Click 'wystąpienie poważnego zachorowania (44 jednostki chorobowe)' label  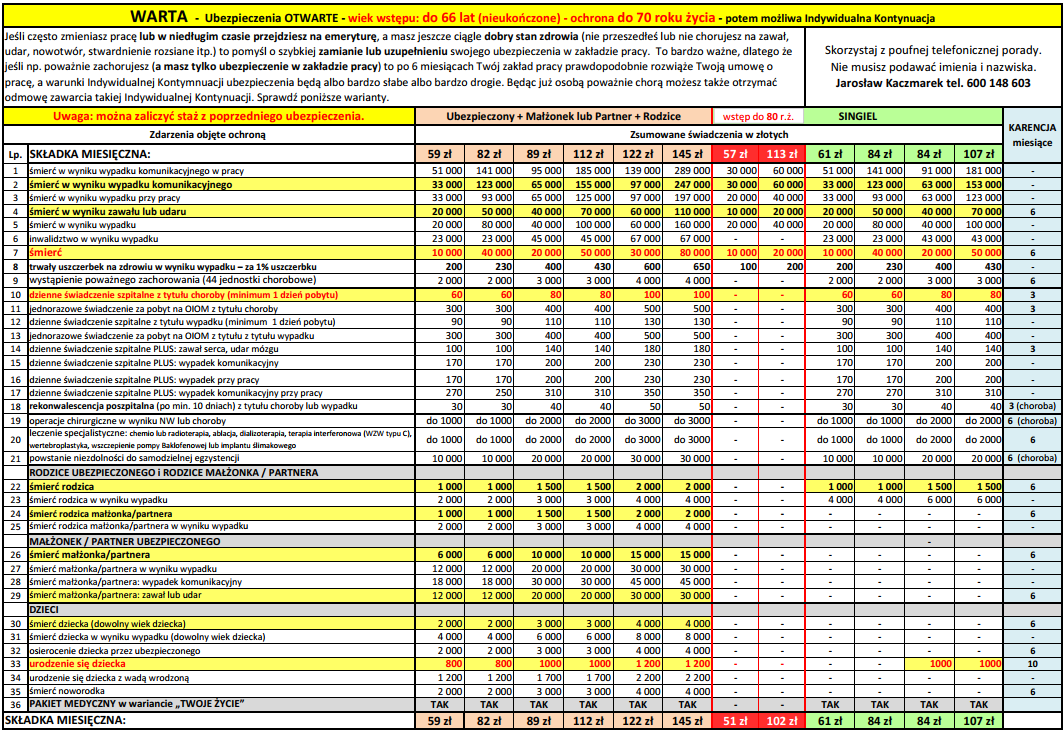coord(173,280)
